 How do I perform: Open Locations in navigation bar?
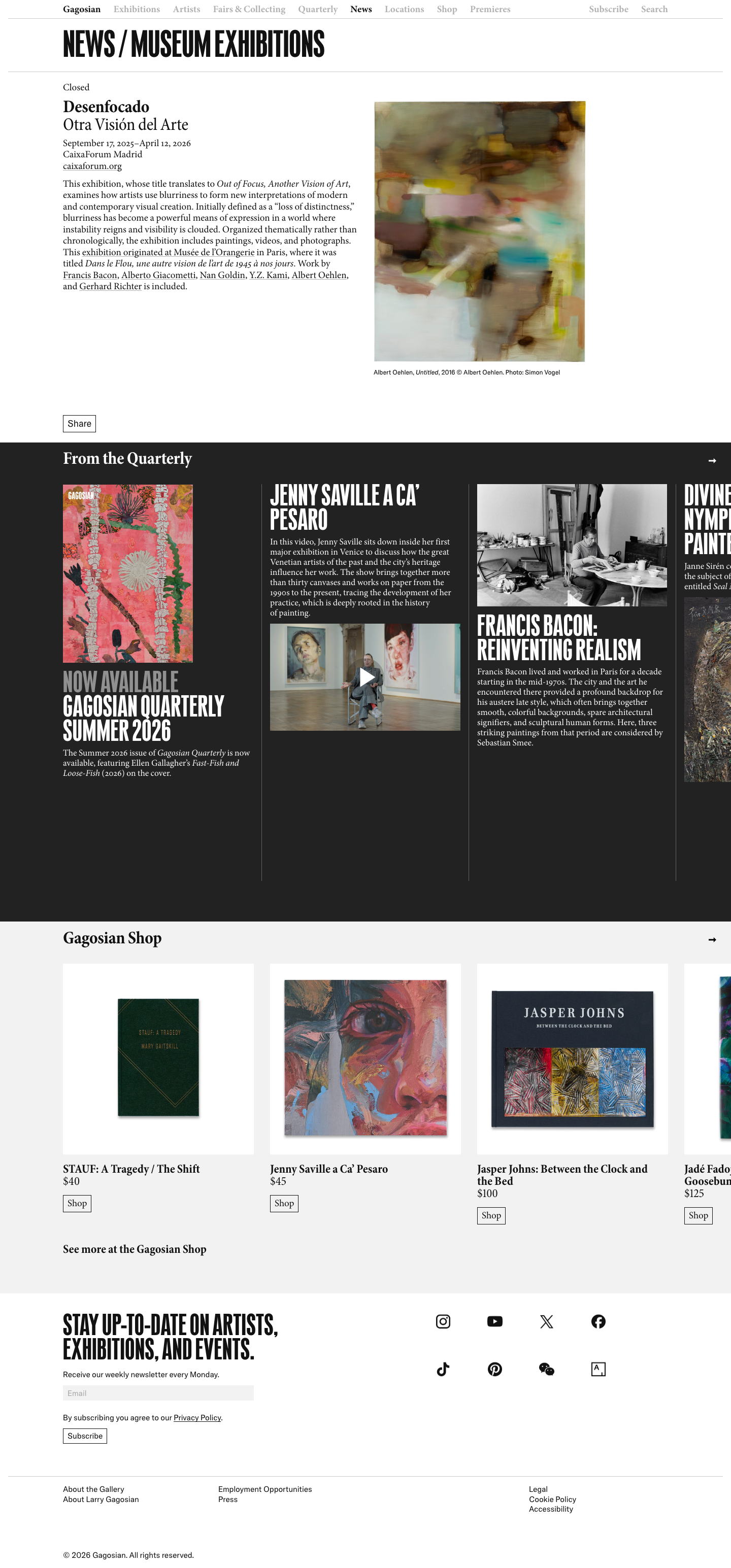point(405,9)
